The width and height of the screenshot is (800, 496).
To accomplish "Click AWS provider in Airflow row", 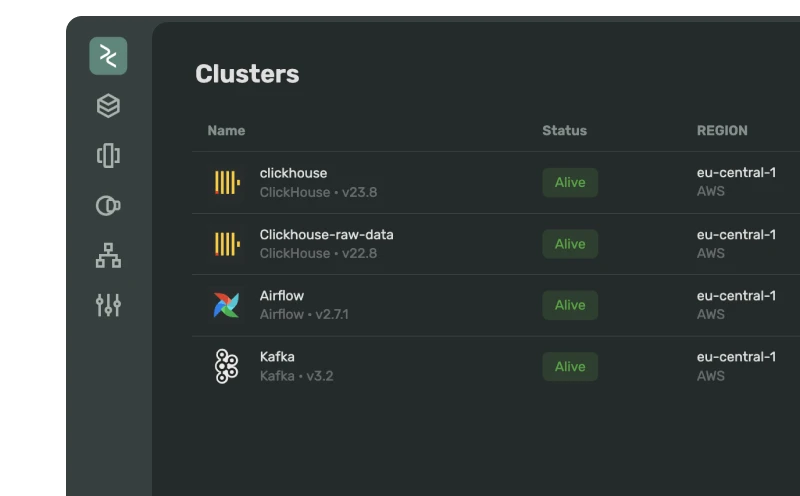I will [711, 314].
